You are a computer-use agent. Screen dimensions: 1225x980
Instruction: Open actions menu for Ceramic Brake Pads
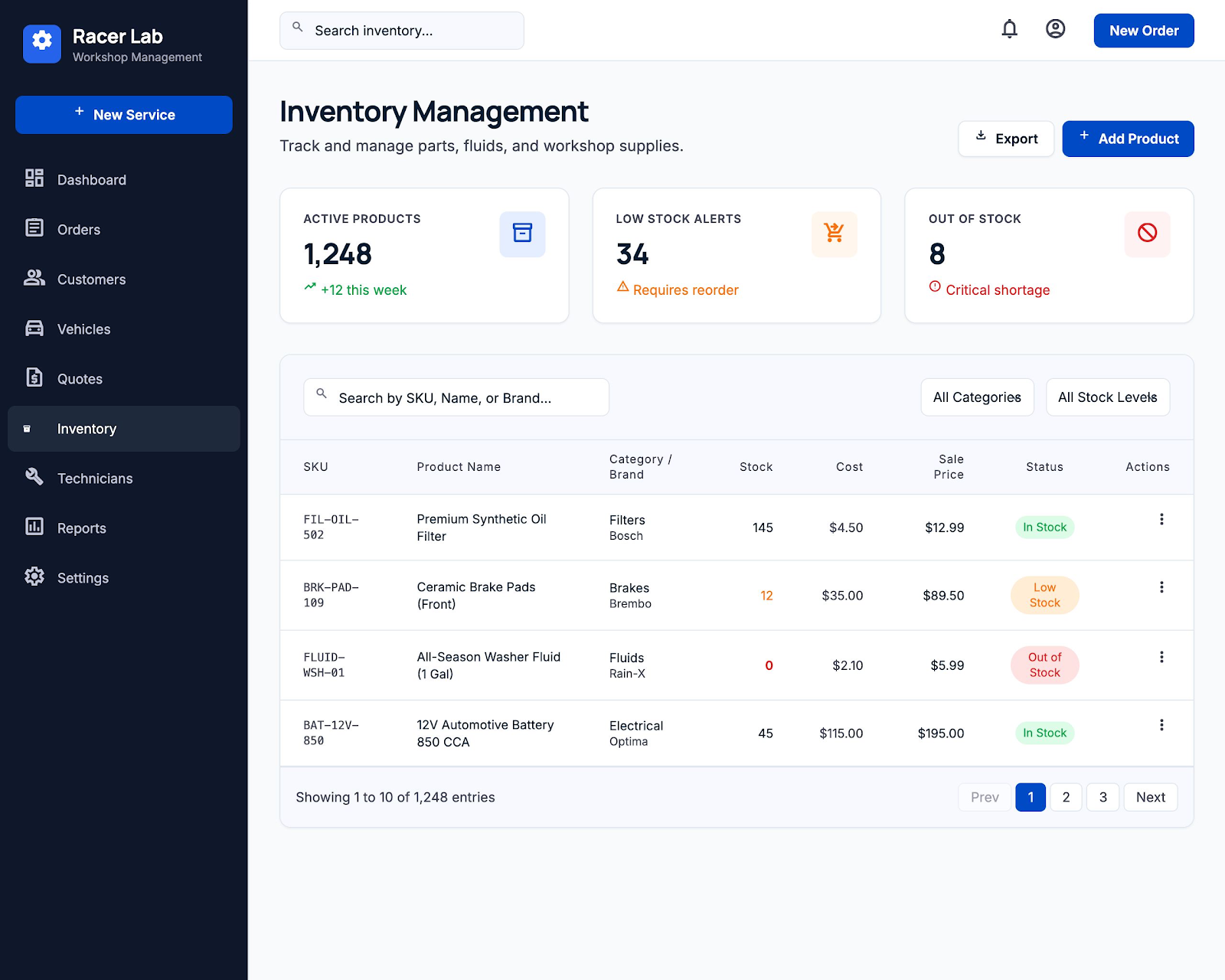click(x=1161, y=587)
